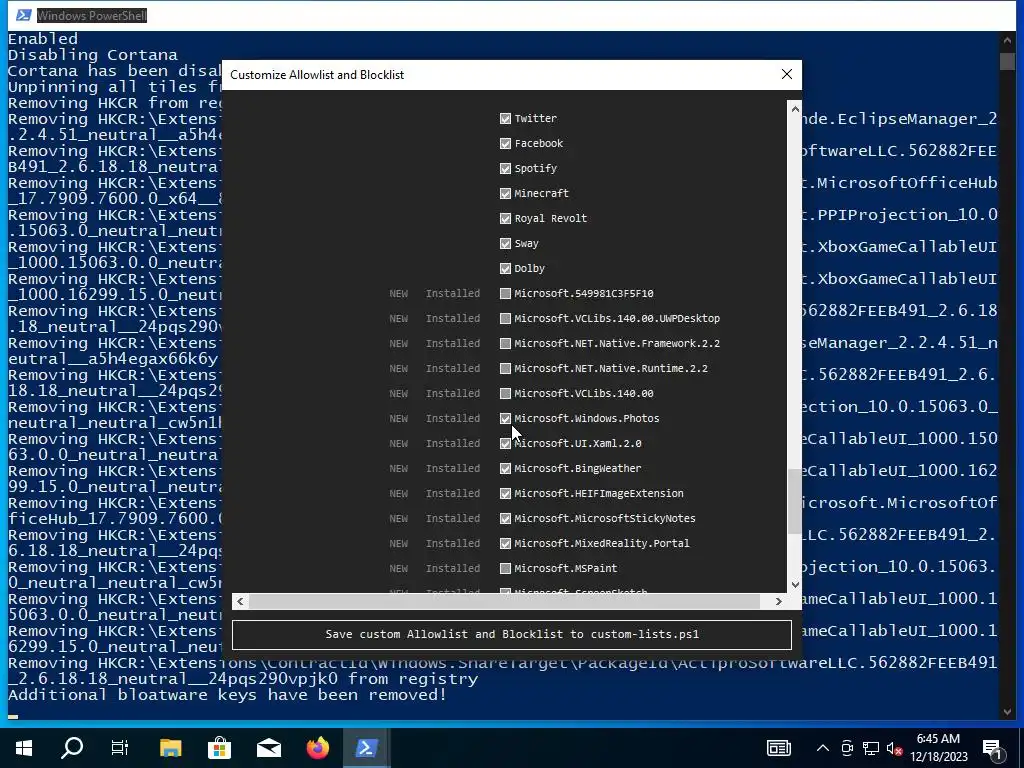Open File Explorer from taskbar

(x=170, y=748)
